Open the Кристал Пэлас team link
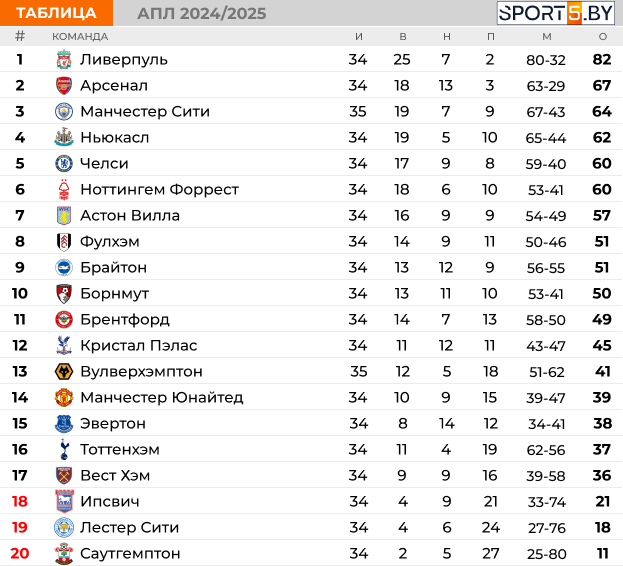This screenshot has height=566, width=623. (x=139, y=346)
